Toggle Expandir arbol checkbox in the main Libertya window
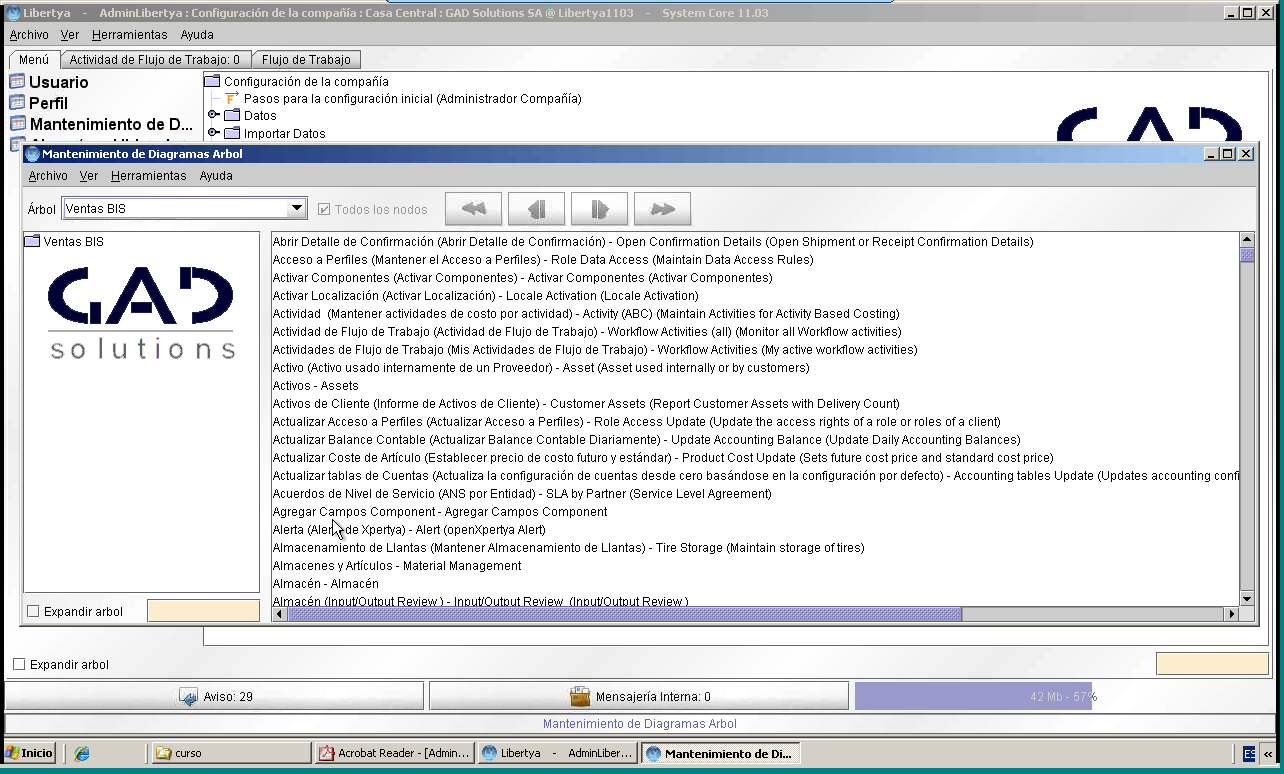The image size is (1284, 774). click(x=19, y=664)
